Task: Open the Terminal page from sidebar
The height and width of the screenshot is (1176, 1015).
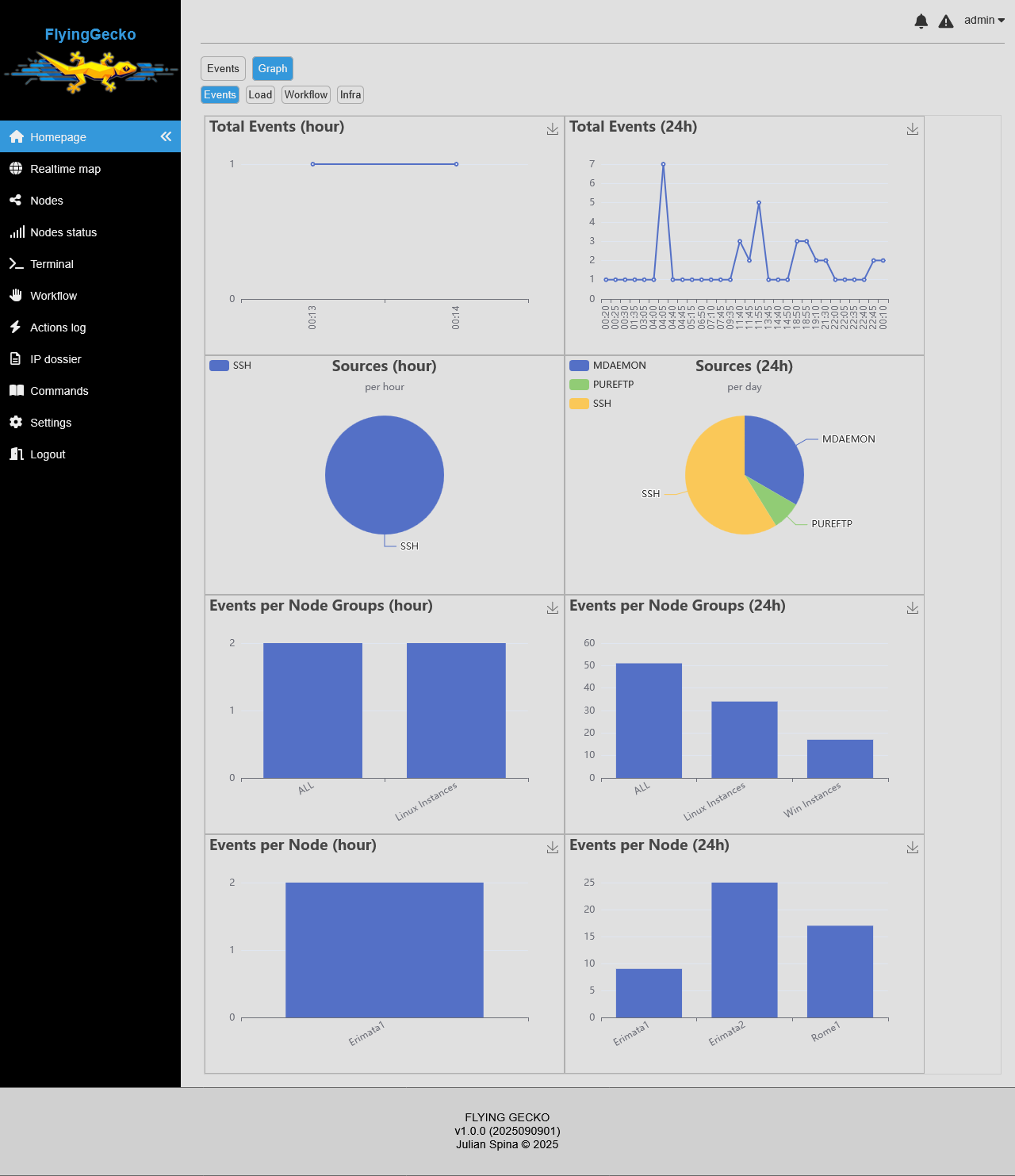Action: point(52,264)
